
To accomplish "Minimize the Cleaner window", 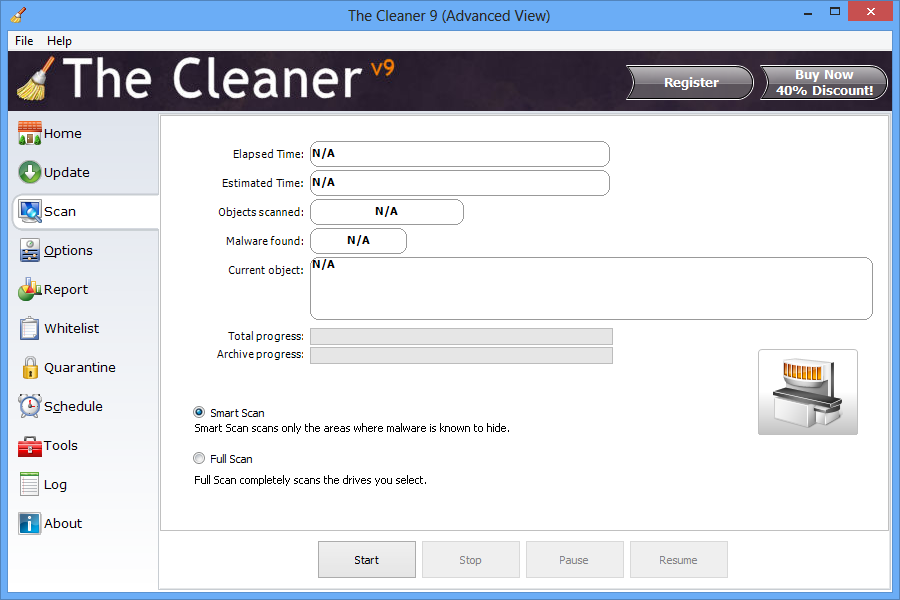I will pyautogui.click(x=808, y=12).
